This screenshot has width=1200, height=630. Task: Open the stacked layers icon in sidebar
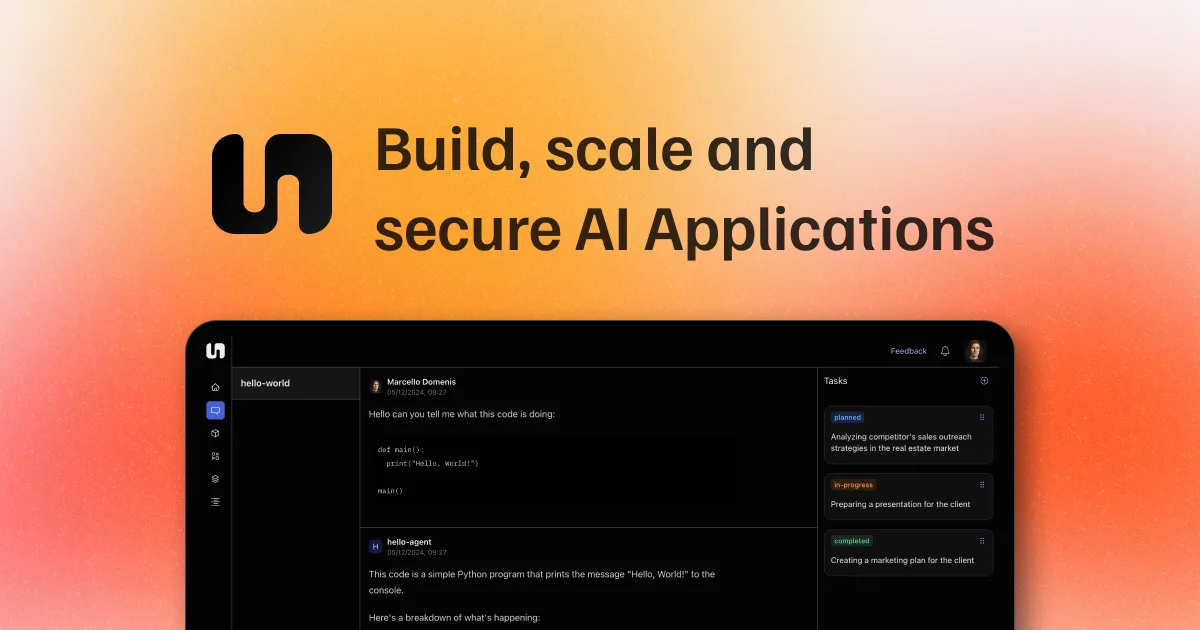215,479
